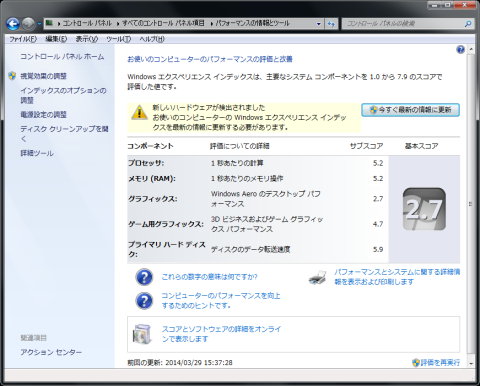Click 基本スコア column header
This screenshot has height=386, width=480.
point(422,146)
